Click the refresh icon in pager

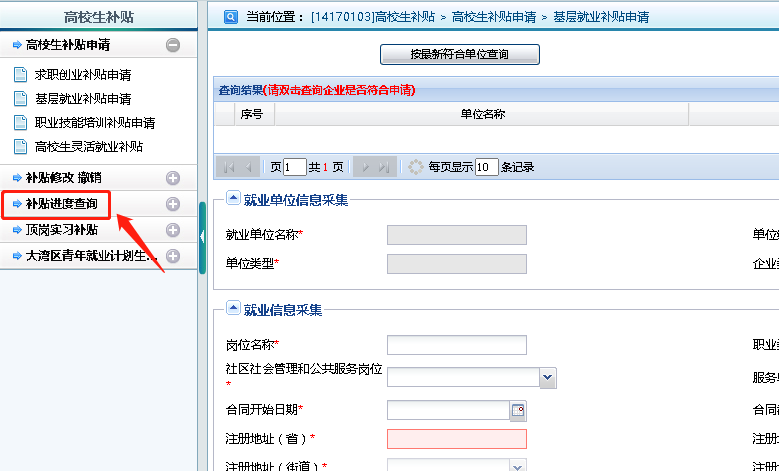[415, 167]
